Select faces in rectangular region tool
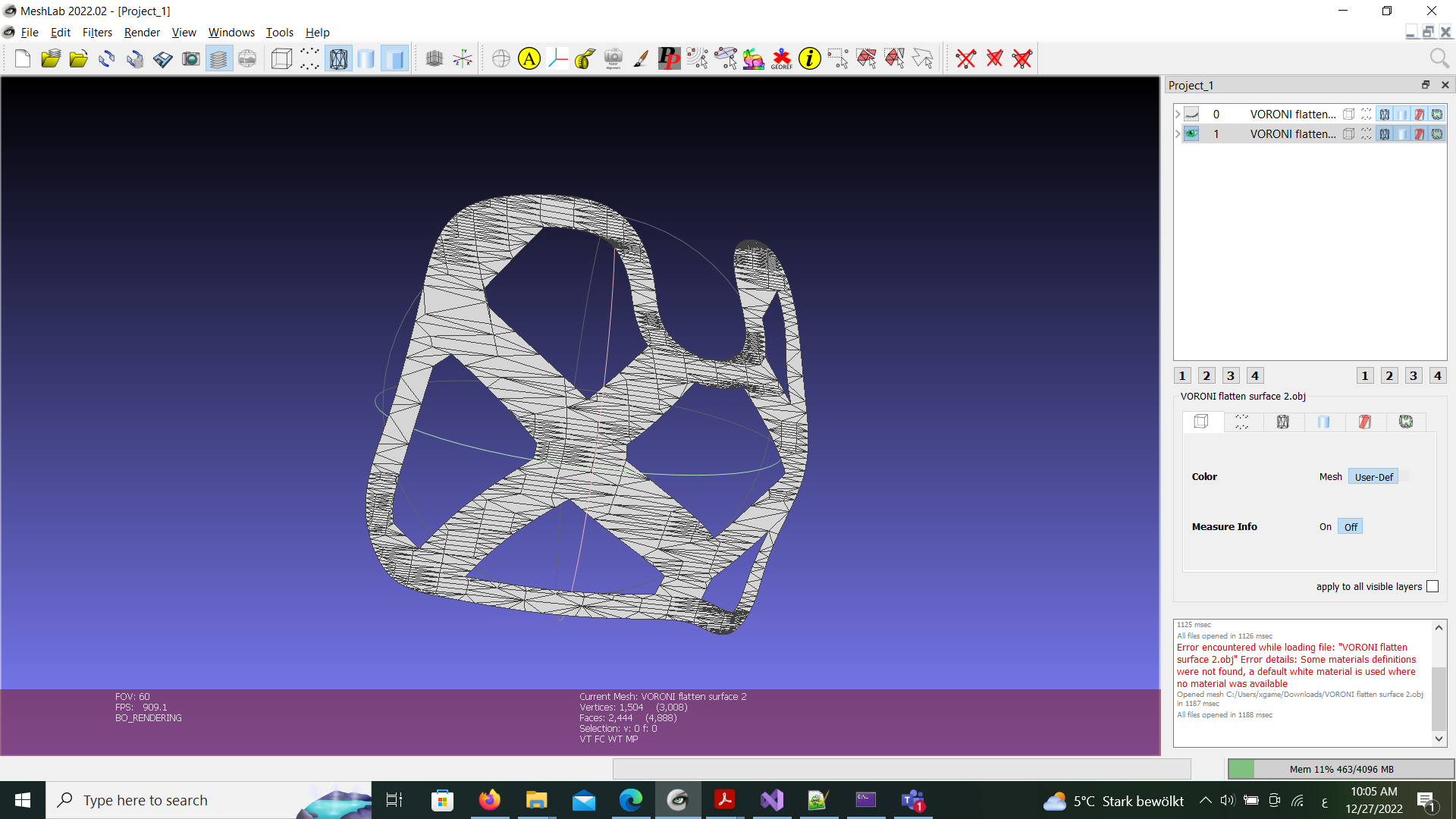 (x=866, y=58)
